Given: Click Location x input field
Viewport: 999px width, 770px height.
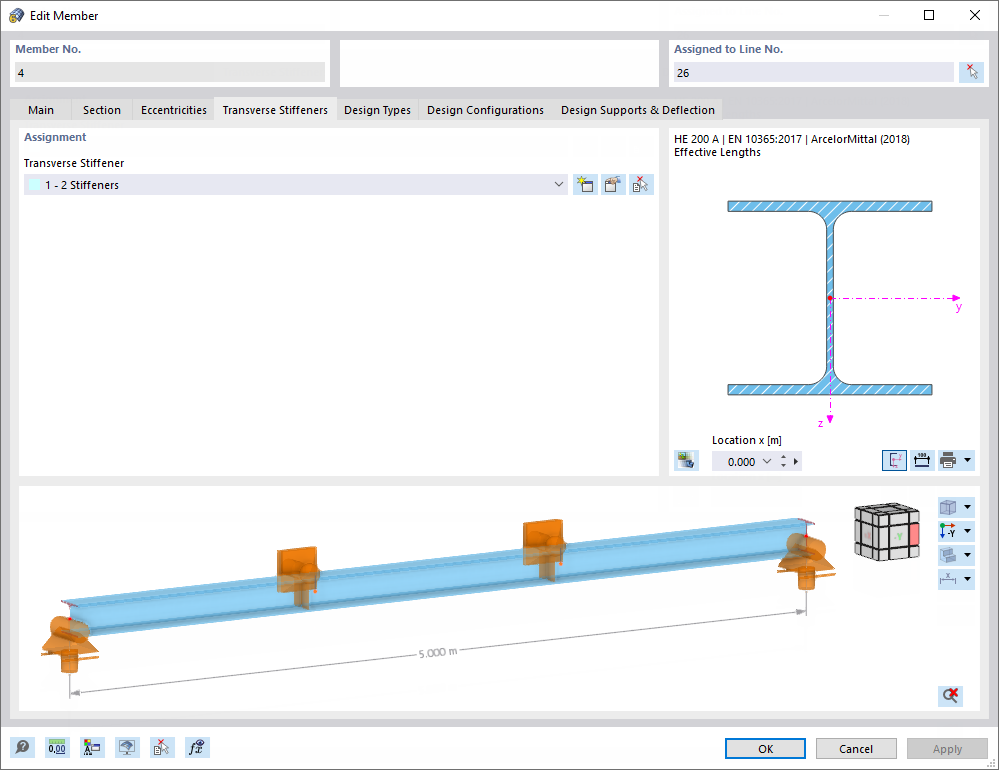Looking at the screenshot, I should (x=737, y=462).
